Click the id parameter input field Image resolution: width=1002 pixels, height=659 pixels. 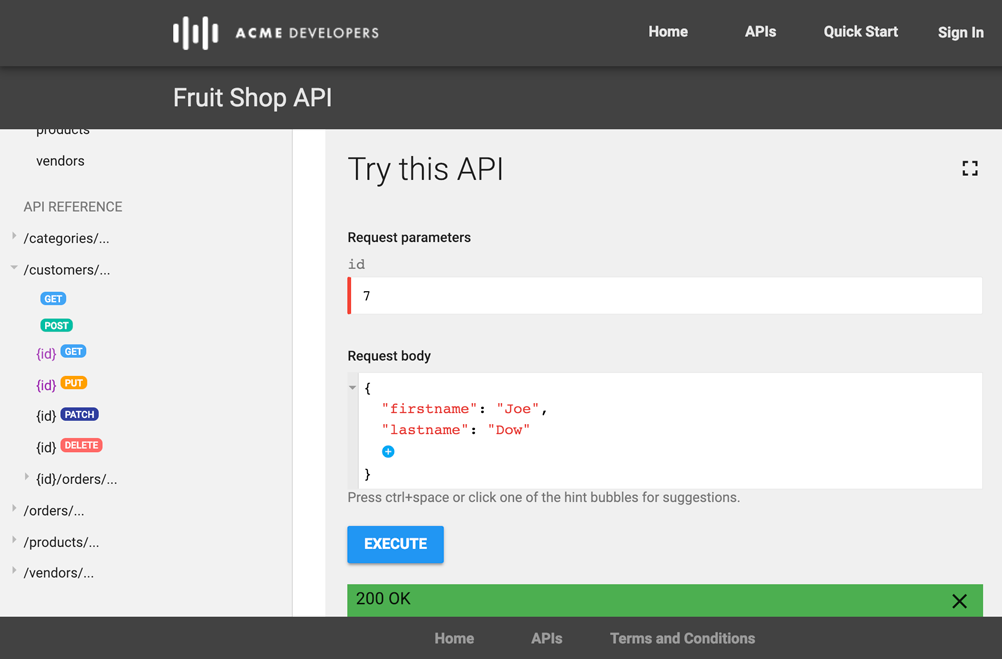665,296
